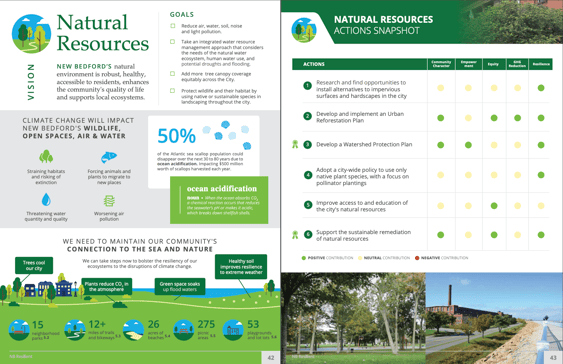The width and height of the screenshot is (563, 364).
Task: Click the Resilience column header
Action: click(x=541, y=64)
